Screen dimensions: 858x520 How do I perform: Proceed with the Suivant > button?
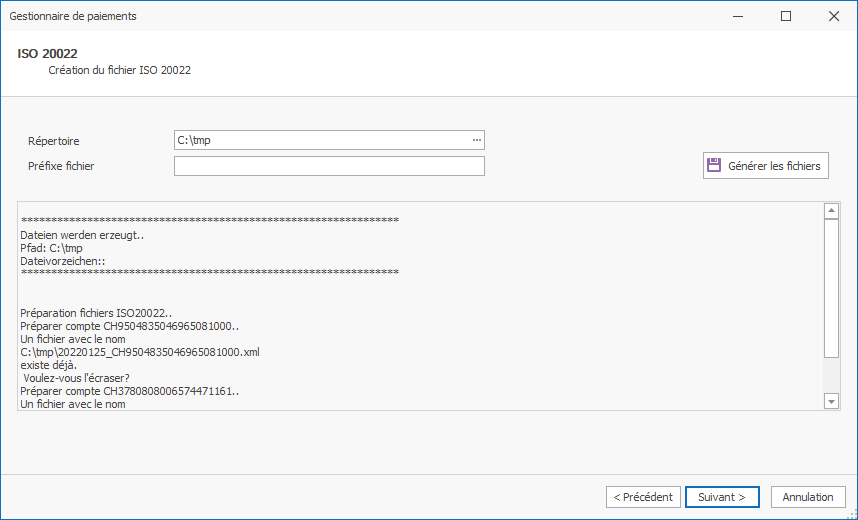click(722, 497)
